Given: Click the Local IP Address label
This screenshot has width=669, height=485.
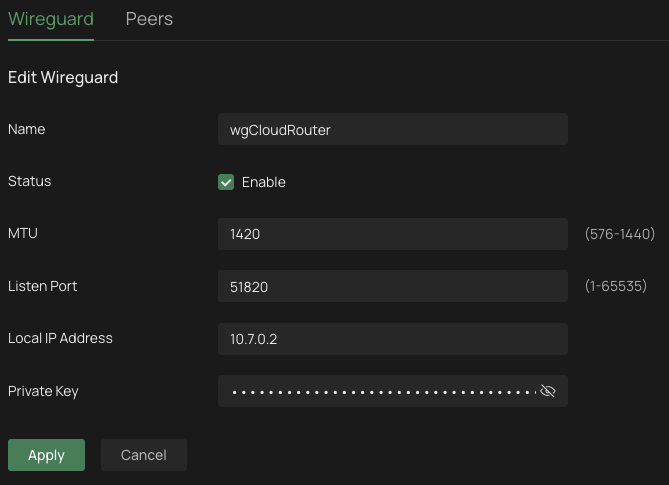Looking at the screenshot, I should (x=60, y=338).
